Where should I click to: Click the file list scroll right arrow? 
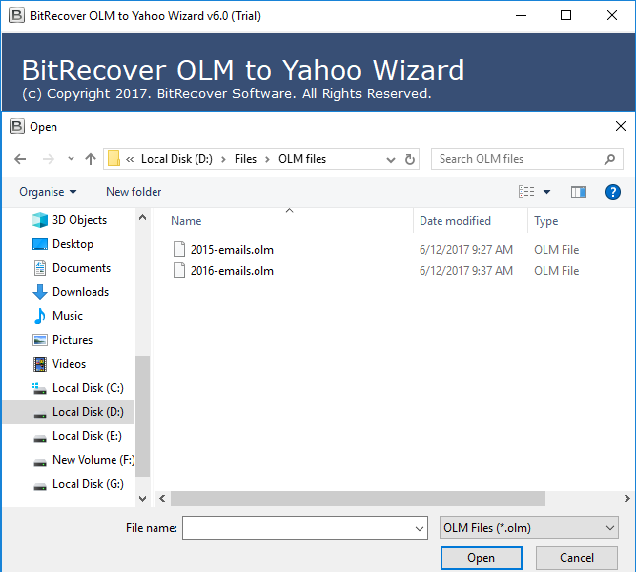click(627, 499)
